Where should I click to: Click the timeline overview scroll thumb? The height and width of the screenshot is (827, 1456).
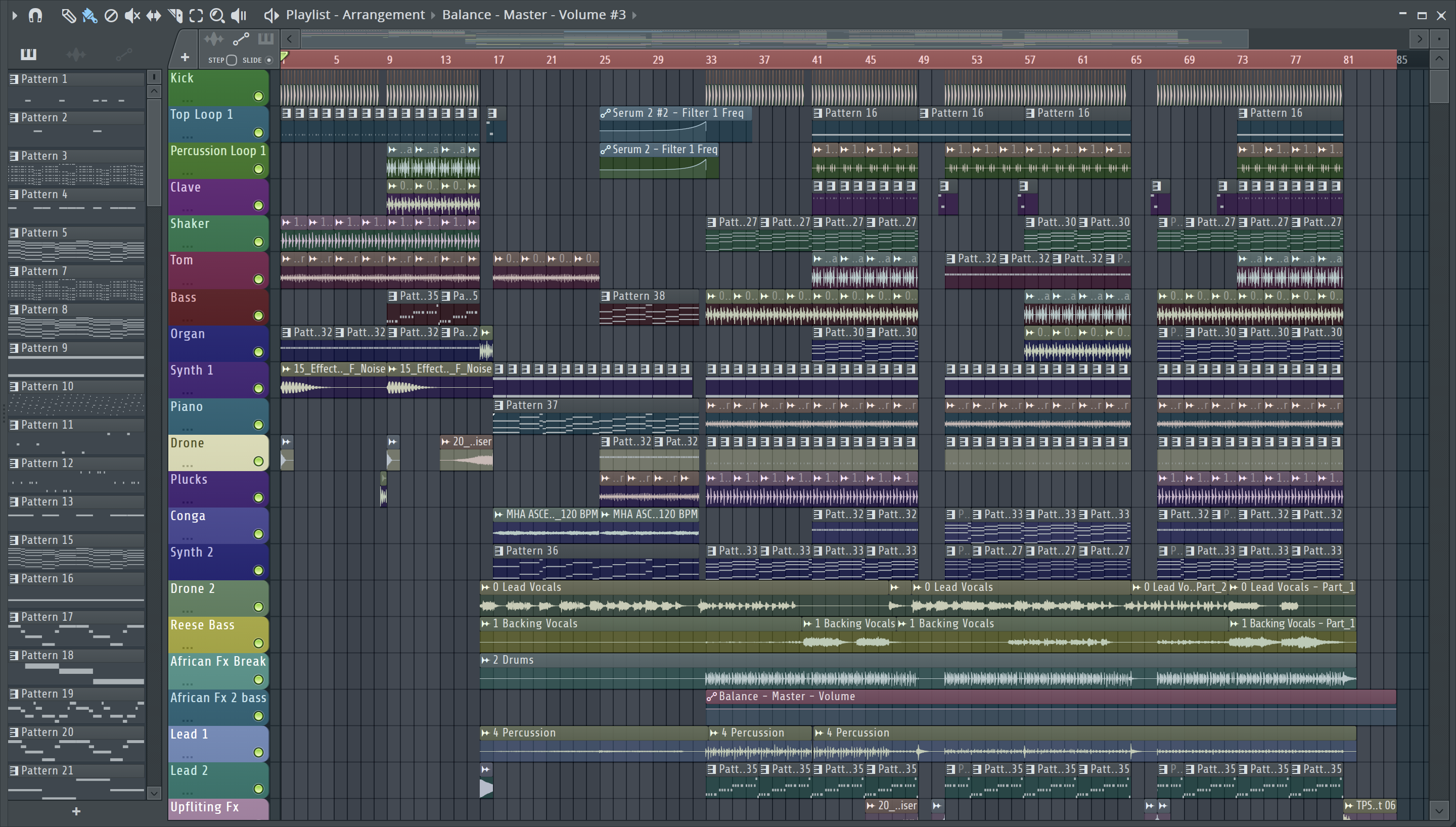pos(774,39)
